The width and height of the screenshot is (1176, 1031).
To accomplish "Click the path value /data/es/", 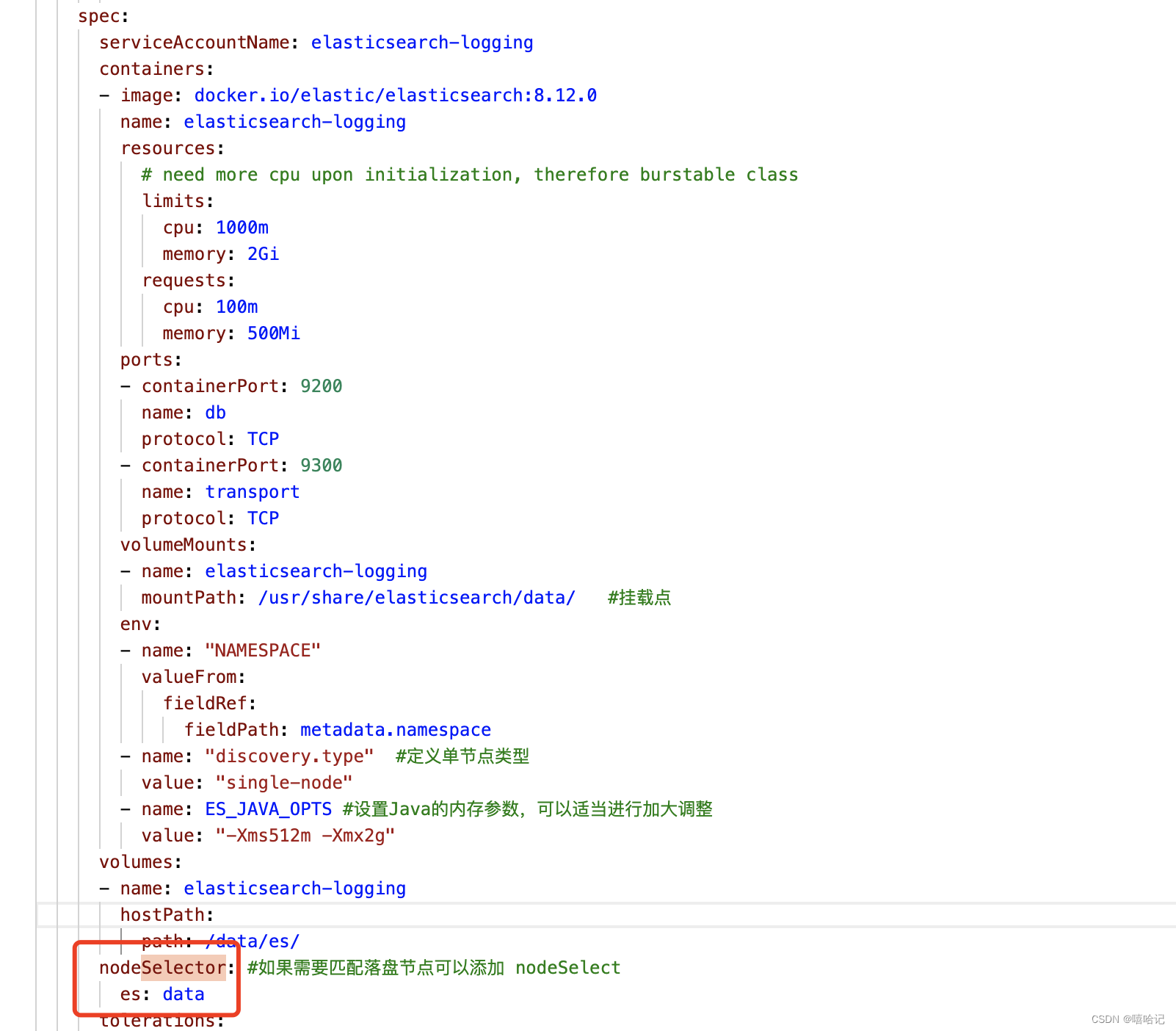I will point(253,941).
